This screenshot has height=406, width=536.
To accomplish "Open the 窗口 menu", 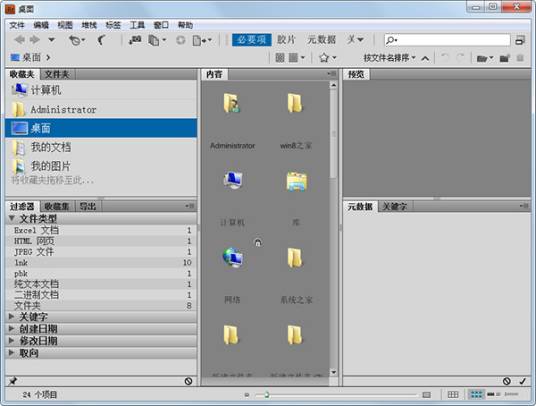I will [x=161, y=25].
